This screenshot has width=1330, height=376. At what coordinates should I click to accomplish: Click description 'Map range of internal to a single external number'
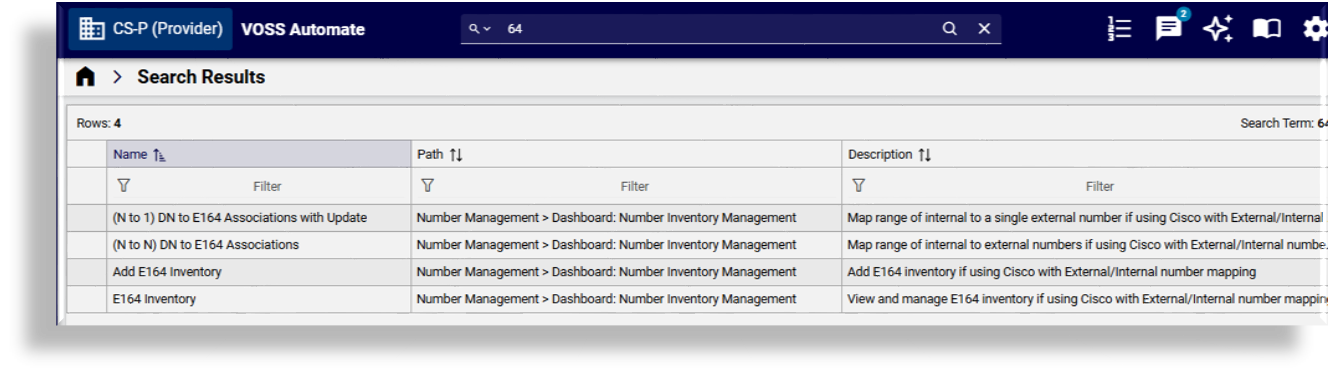pos(1086,217)
